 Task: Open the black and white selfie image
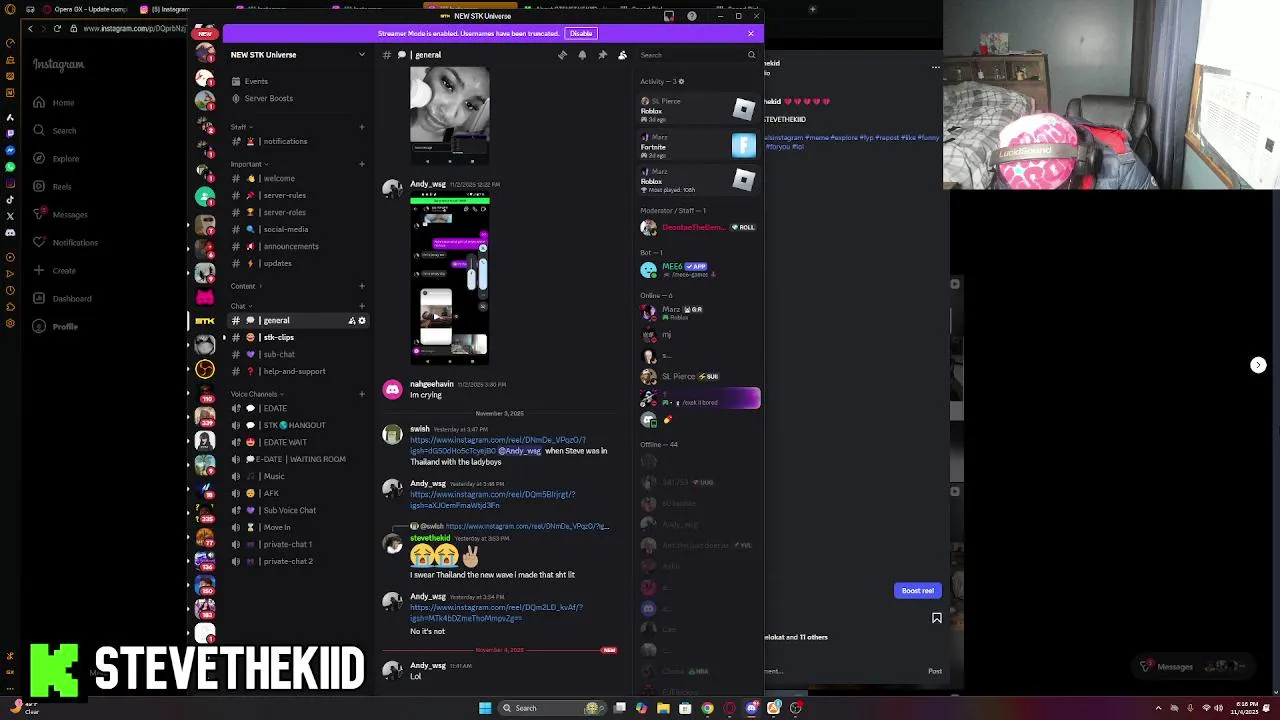coord(450,115)
